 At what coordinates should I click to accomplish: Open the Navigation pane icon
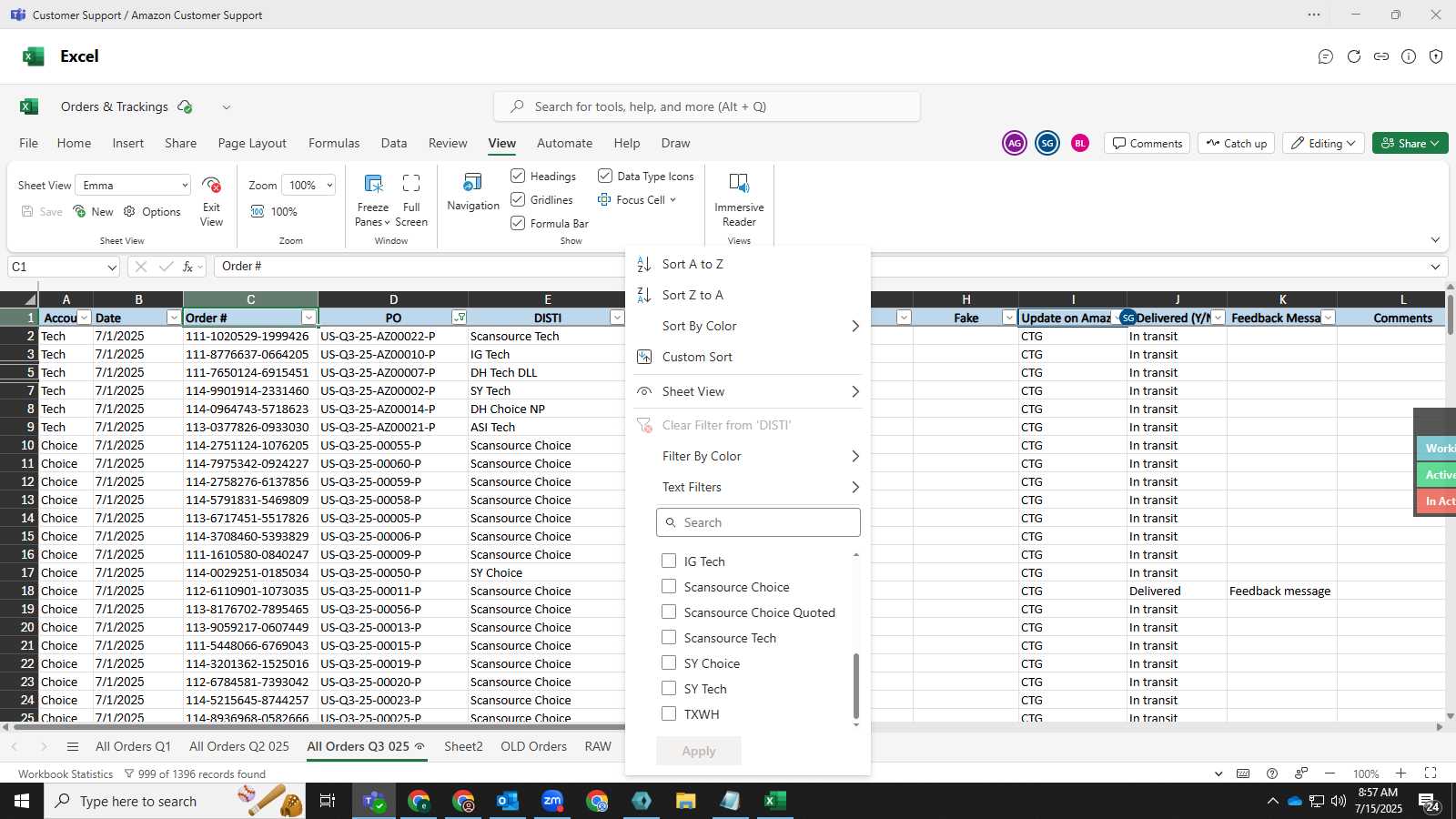click(x=473, y=182)
